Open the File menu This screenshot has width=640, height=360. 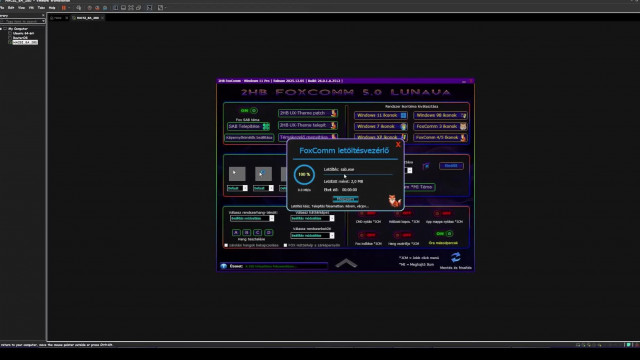pyautogui.click(x=2, y=8)
